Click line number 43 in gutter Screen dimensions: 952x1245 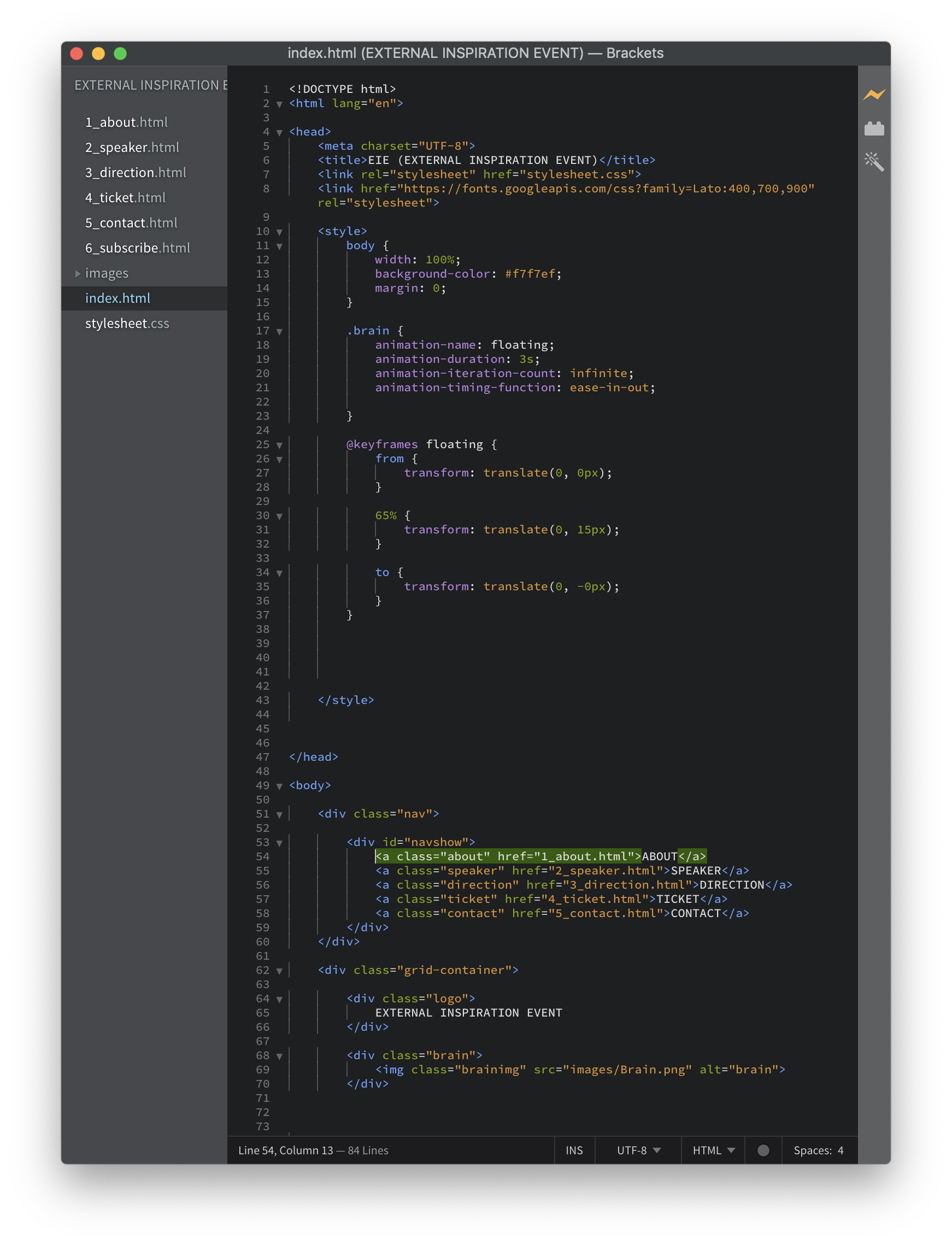(262, 700)
